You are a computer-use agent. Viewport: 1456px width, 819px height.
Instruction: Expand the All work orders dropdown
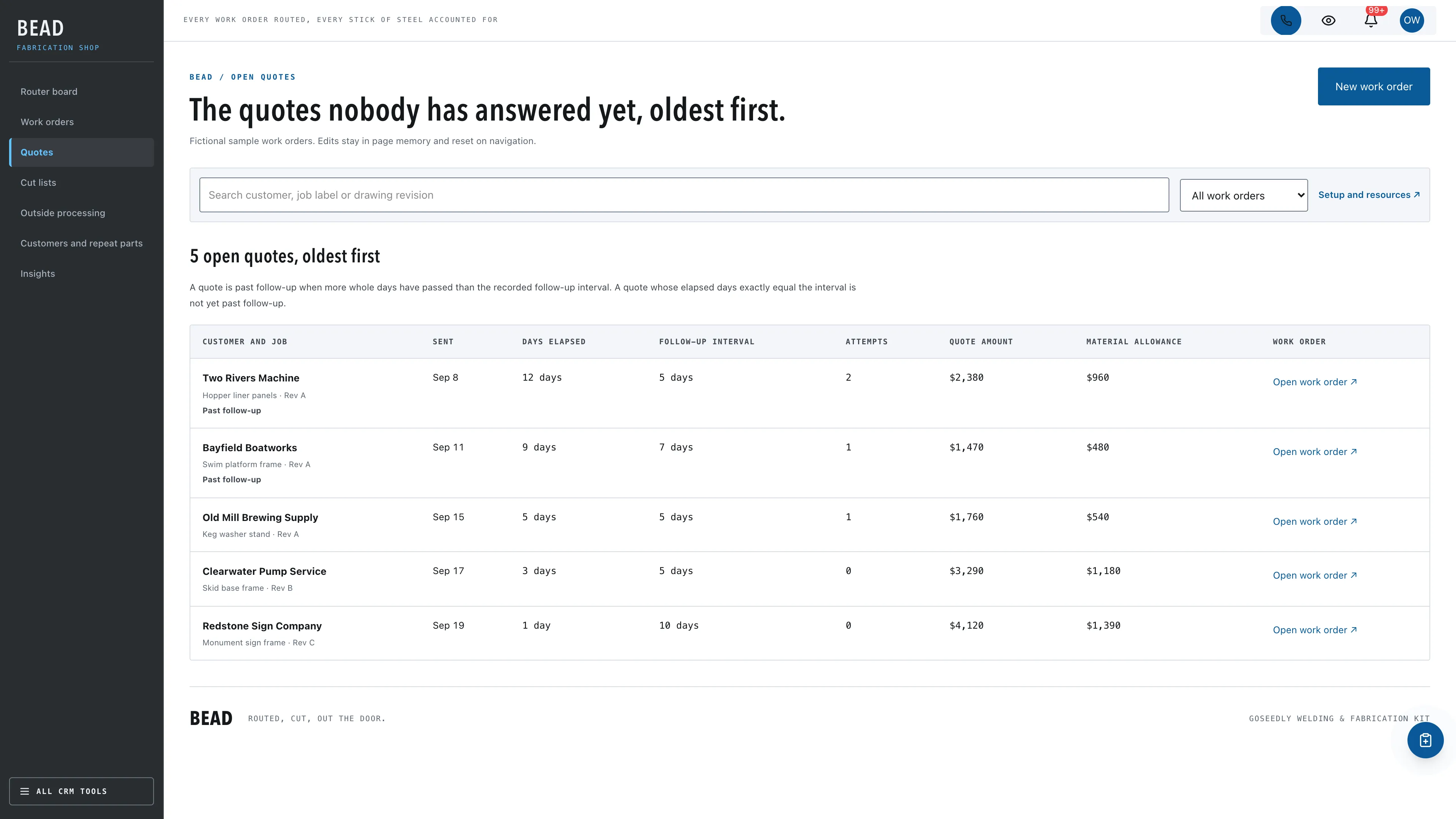click(x=1244, y=196)
